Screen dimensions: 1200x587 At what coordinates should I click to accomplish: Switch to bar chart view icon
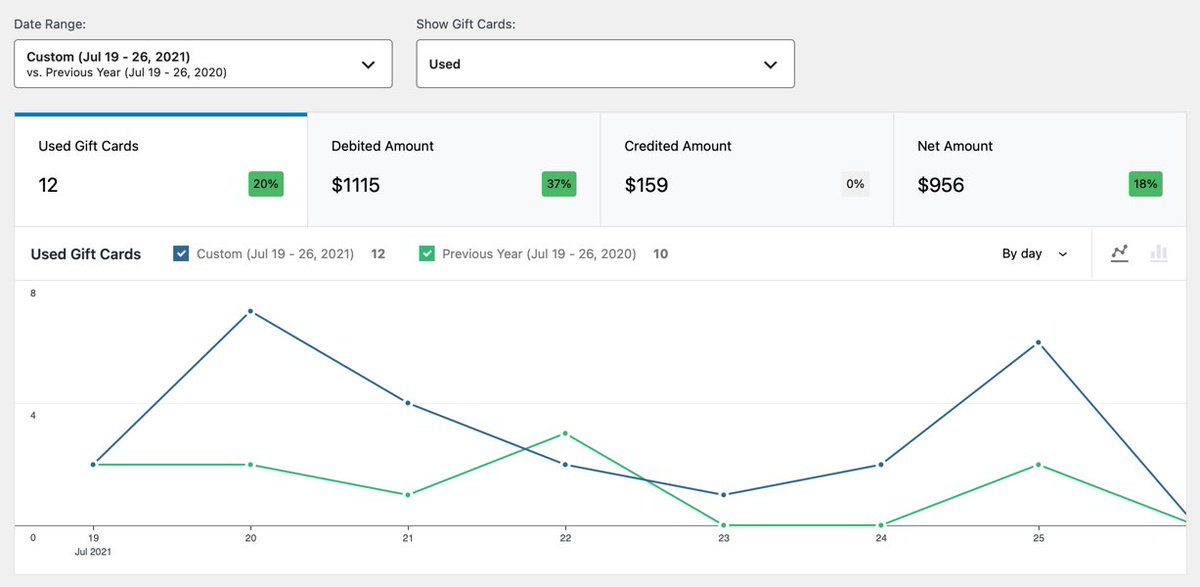[x=1159, y=254]
